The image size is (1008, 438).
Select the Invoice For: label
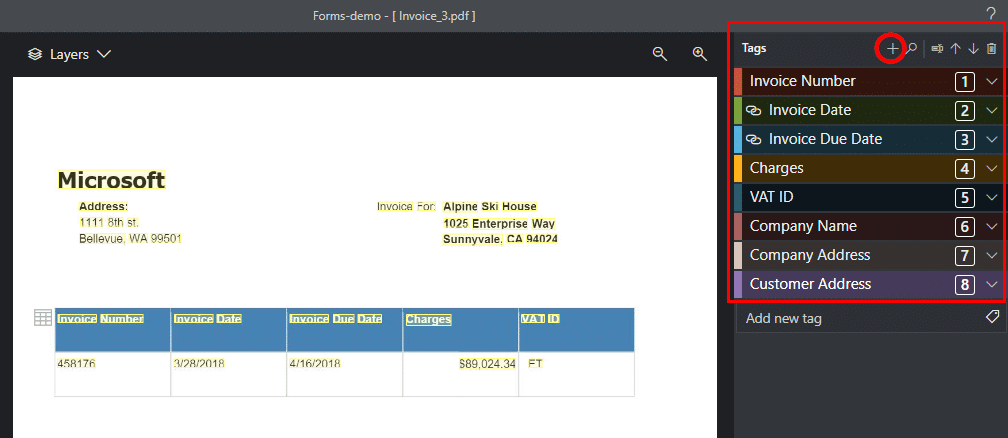tap(406, 206)
